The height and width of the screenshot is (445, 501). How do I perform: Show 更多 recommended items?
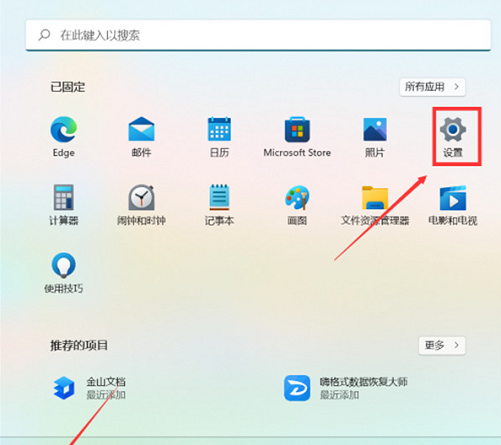coord(442,346)
